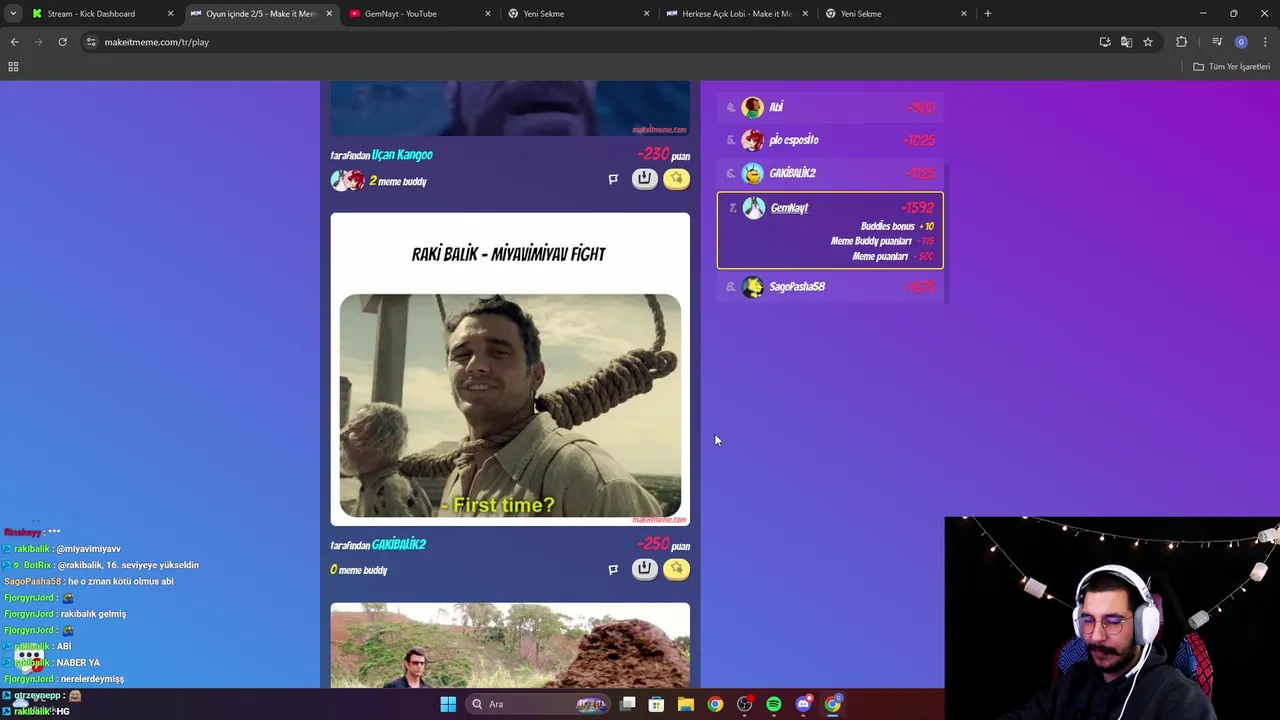The image size is (1280, 720).
Task: Open OBS Studio from taskbar
Action: click(x=744, y=704)
